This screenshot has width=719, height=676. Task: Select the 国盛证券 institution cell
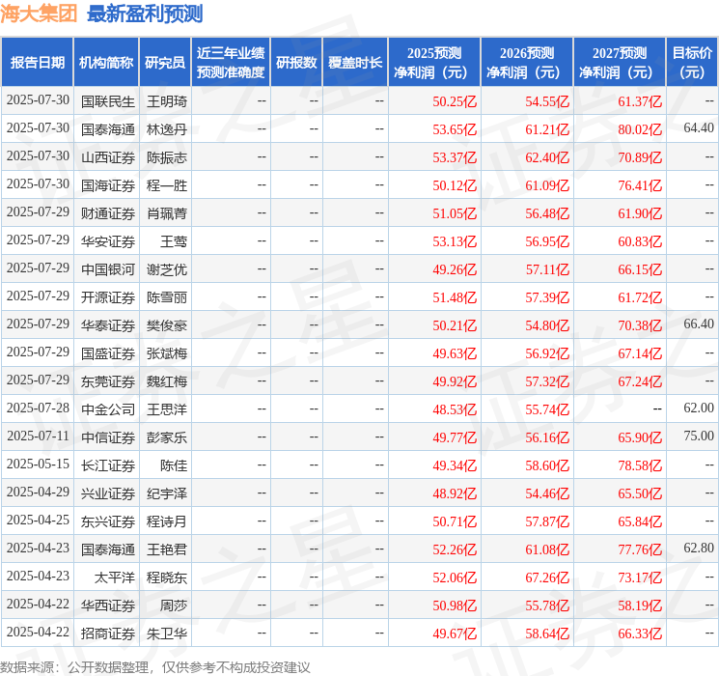click(x=108, y=354)
